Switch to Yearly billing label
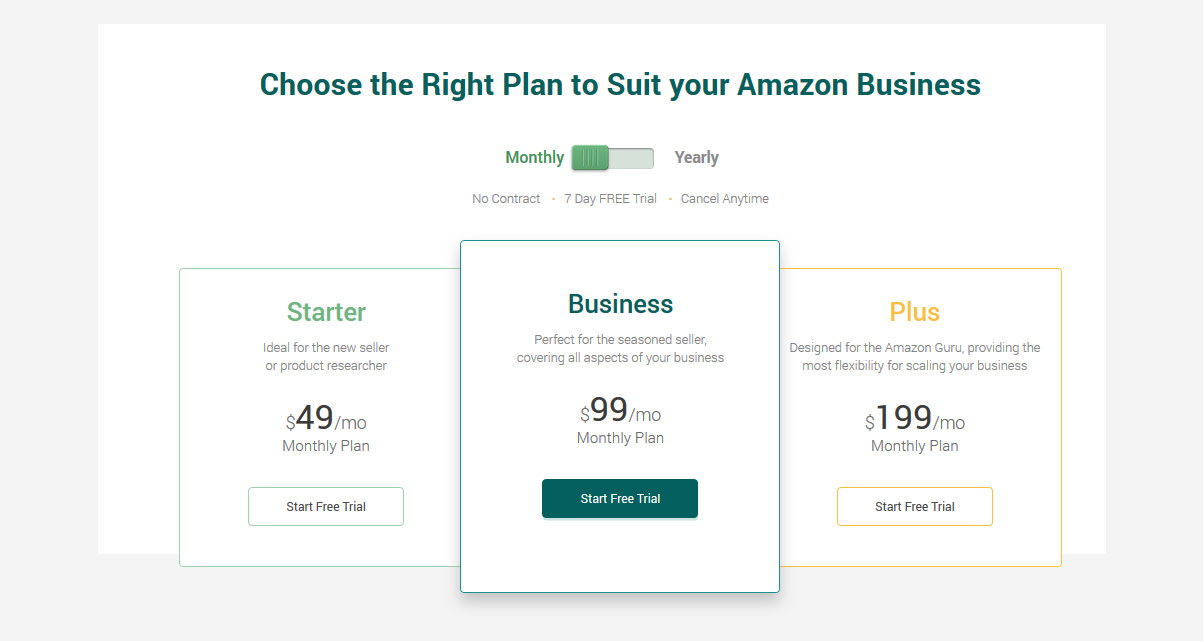Screen dimensions: 1203x641 pos(696,157)
